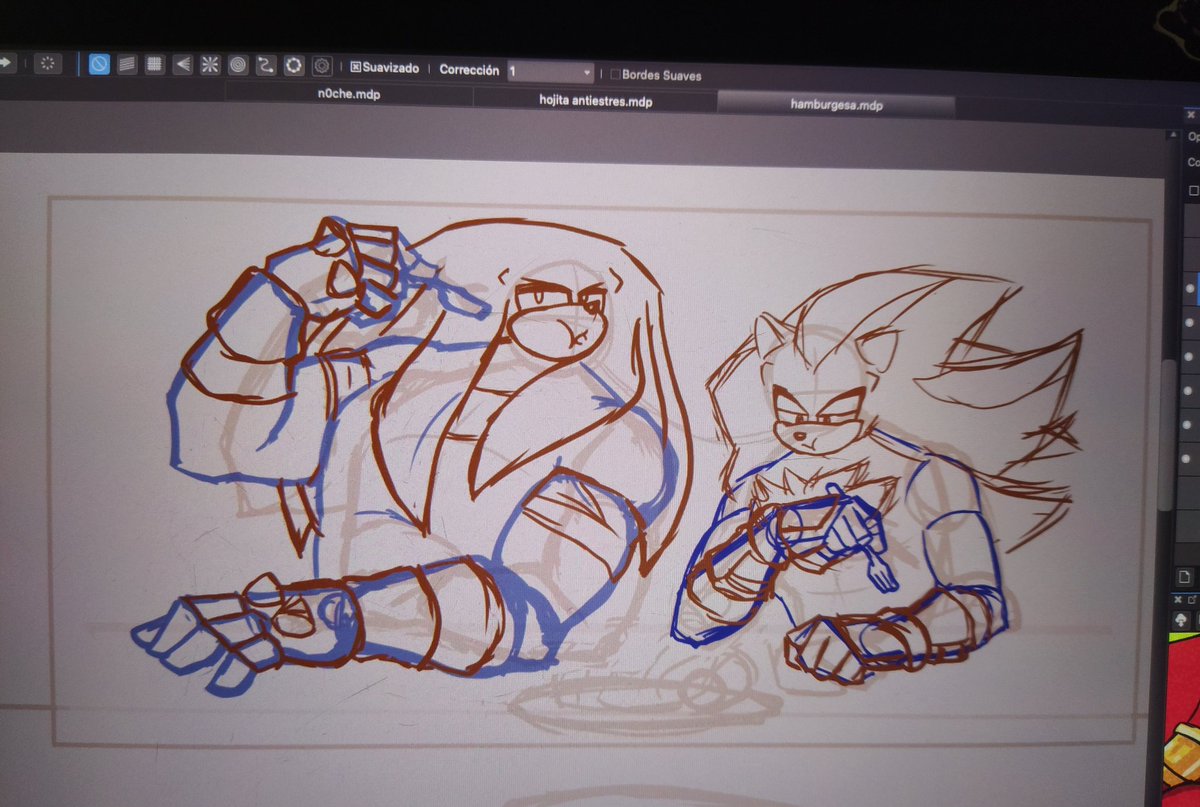Enable the Curve snap guide
The height and width of the screenshot is (807, 1200).
click(x=266, y=66)
